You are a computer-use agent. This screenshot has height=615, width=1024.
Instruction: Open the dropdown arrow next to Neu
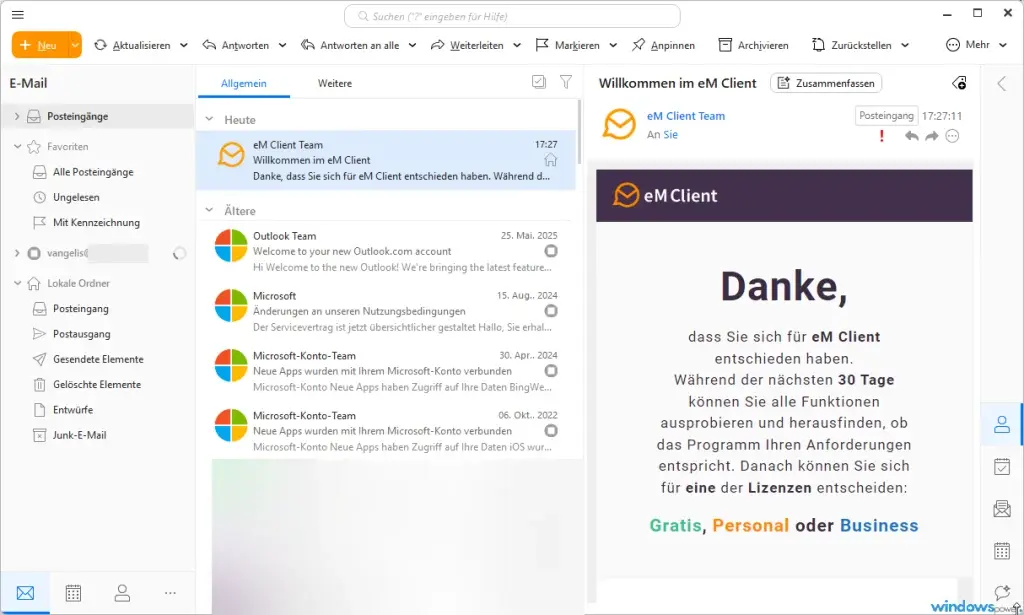pyautogui.click(x=75, y=45)
